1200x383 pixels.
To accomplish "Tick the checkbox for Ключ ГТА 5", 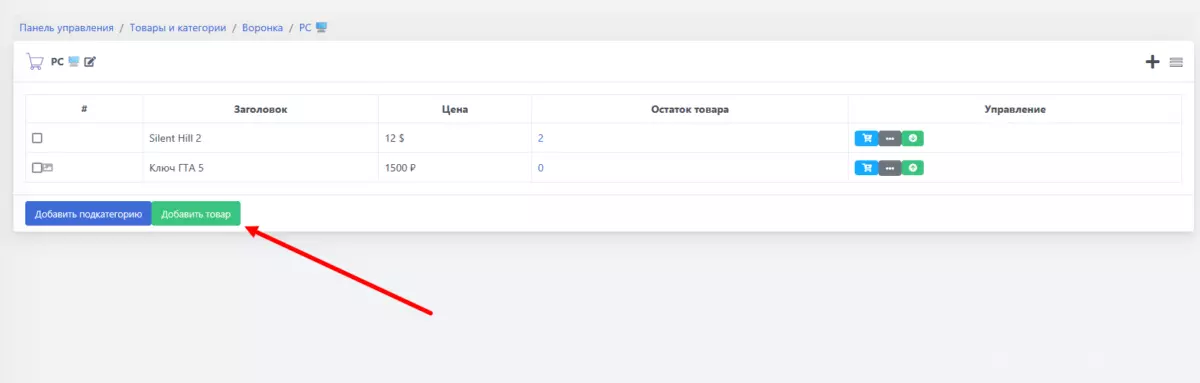I will tap(37, 168).
